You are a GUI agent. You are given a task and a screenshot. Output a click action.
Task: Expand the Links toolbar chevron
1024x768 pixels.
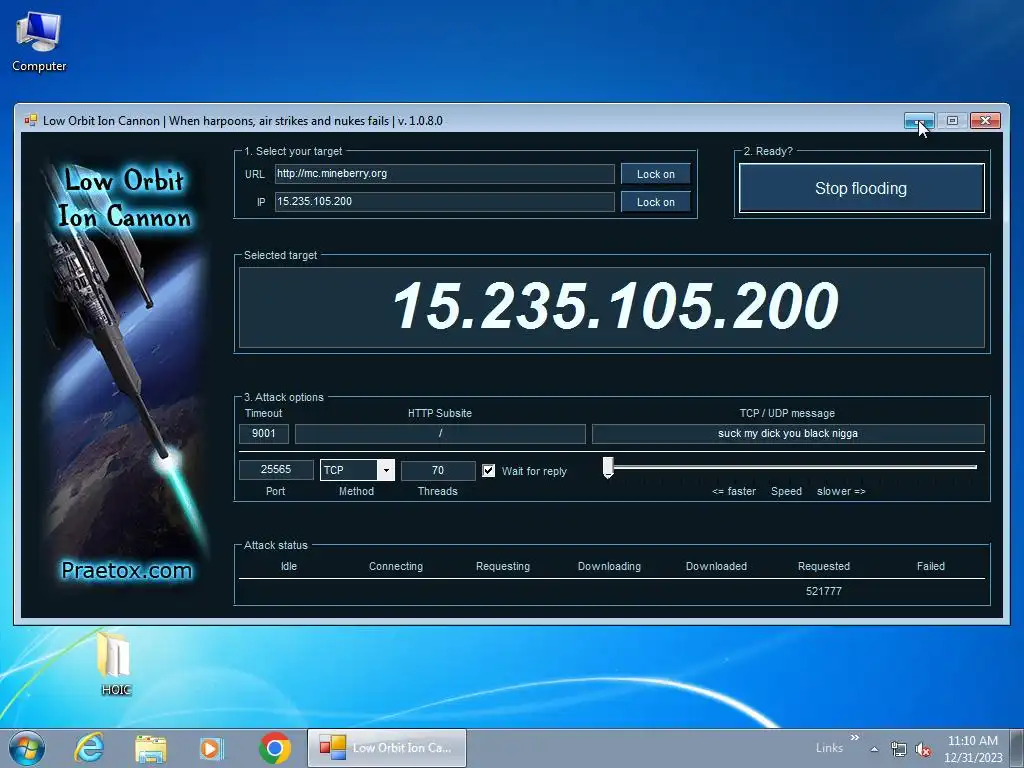coord(855,737)
